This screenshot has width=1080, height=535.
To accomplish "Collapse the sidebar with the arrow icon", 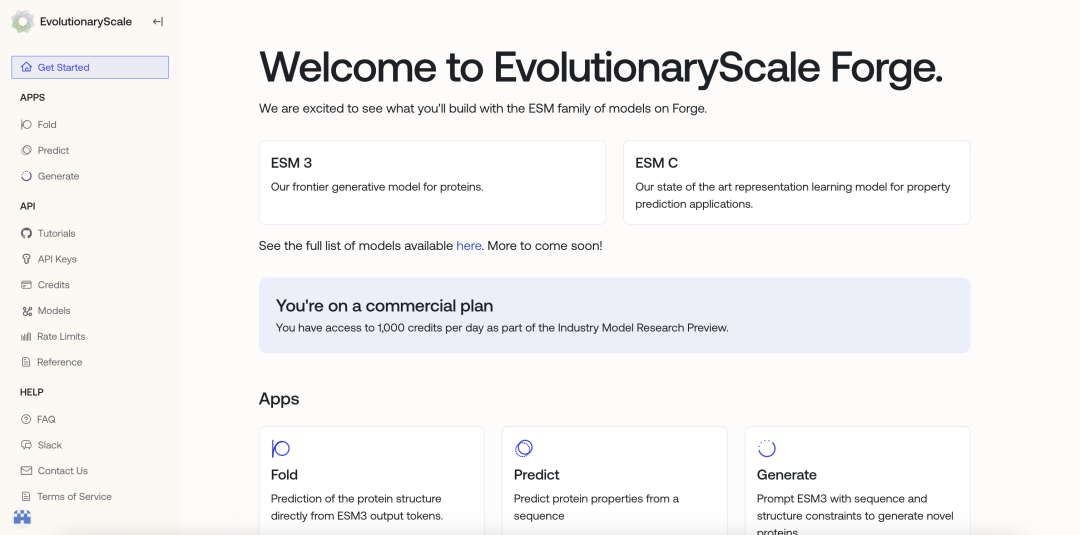I will [x=158, y=21].
